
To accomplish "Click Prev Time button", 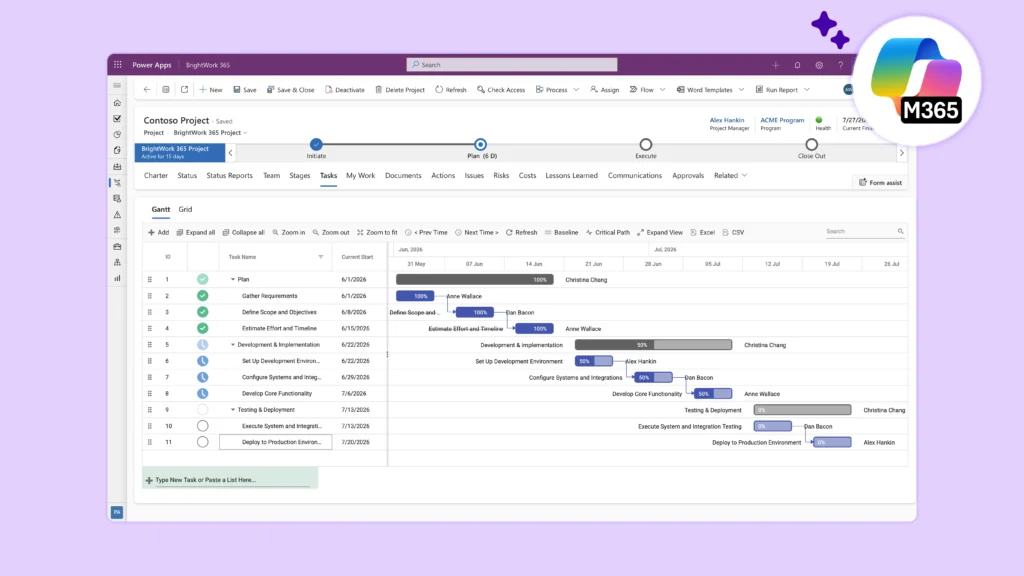I will 426,232.
